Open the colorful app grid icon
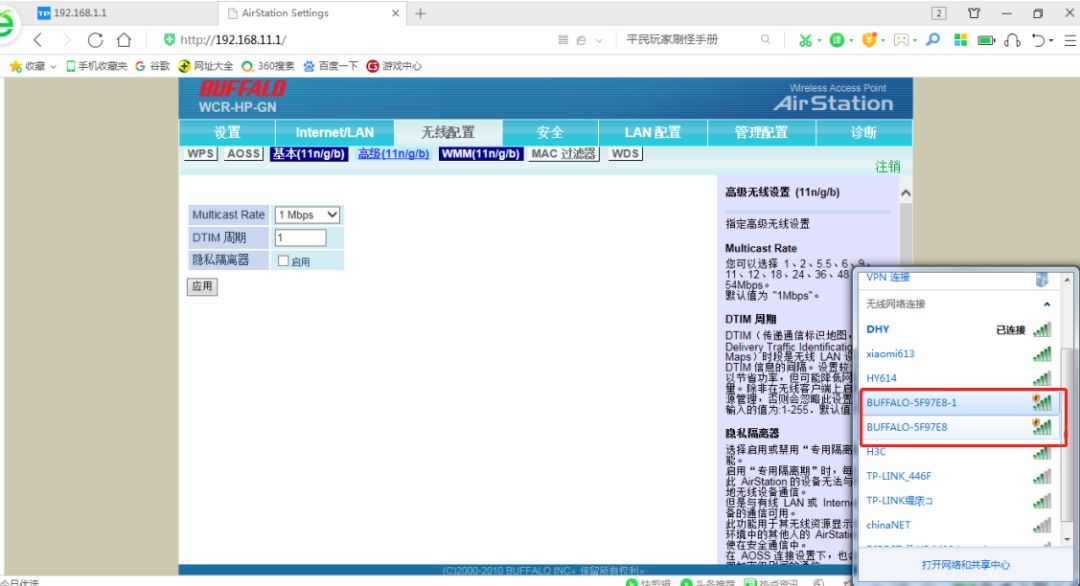Viewport: 1080px width, 586px height. (x=958, y=40)
